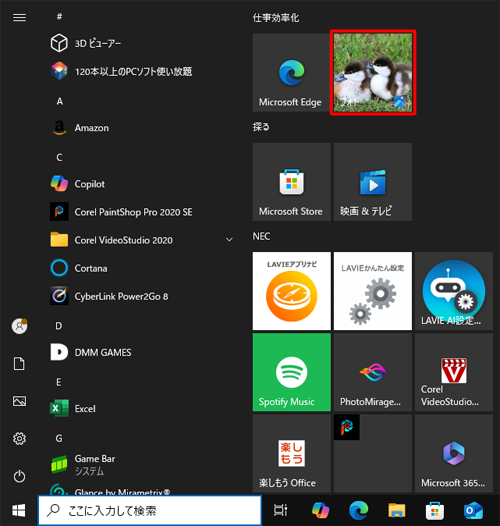Image resolution: width=500 pixels, height=526 pixels.
Task: Expand the Corel VideoStudio 2020 folder chevron
Action: click(229, 240)
